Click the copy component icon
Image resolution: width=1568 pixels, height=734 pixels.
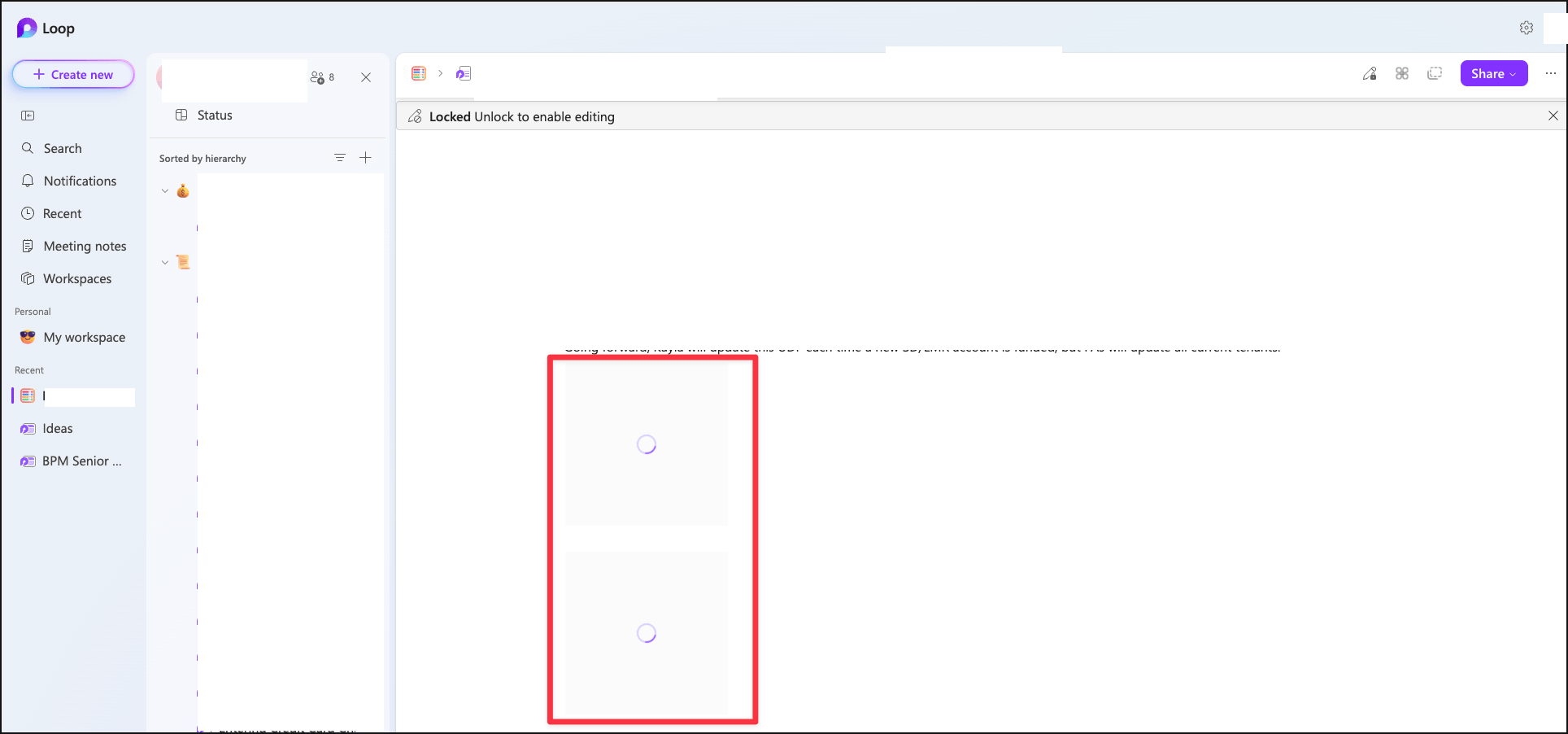(1435, 74)
